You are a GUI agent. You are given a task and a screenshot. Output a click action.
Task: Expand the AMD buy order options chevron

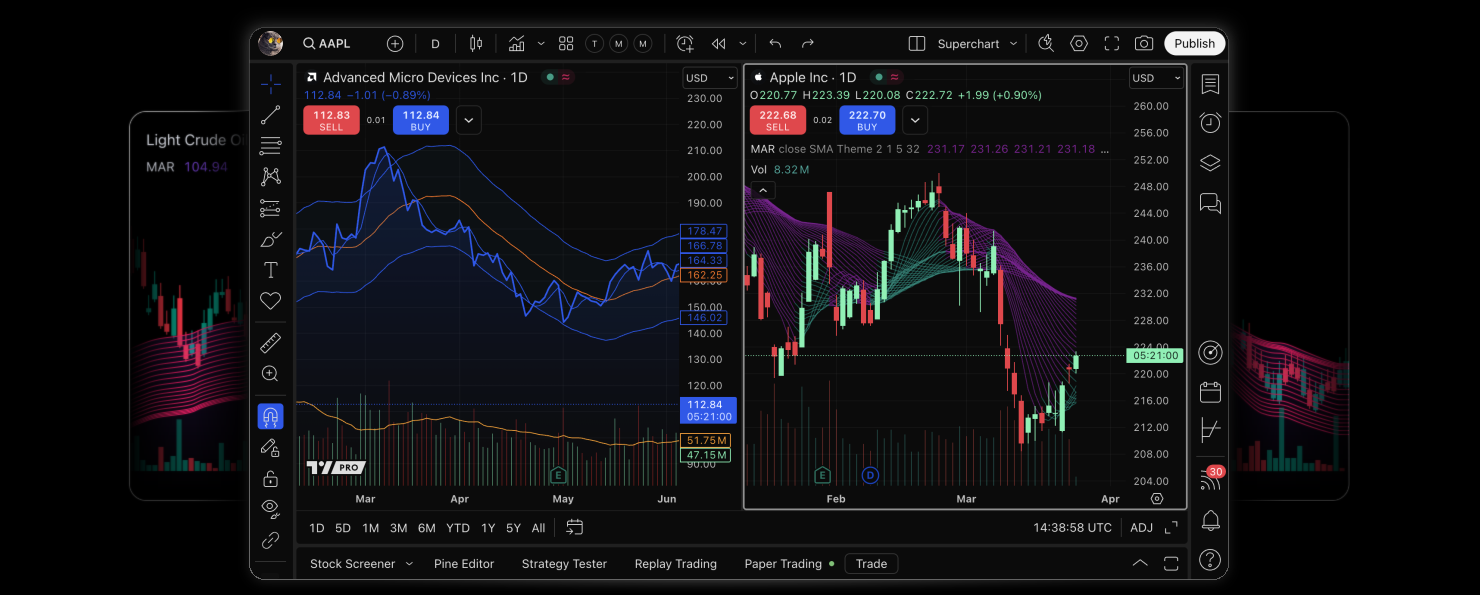click(x=468, y=119)
